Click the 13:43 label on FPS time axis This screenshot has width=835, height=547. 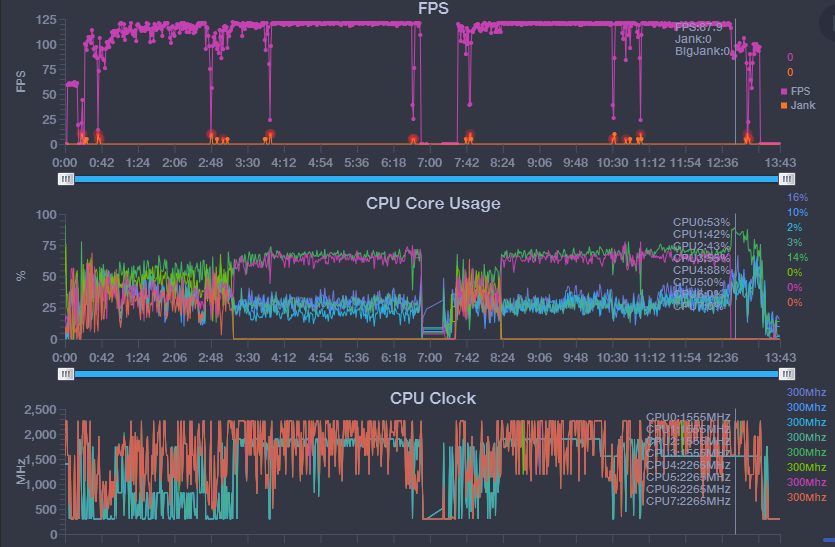(x=780, y=162)
